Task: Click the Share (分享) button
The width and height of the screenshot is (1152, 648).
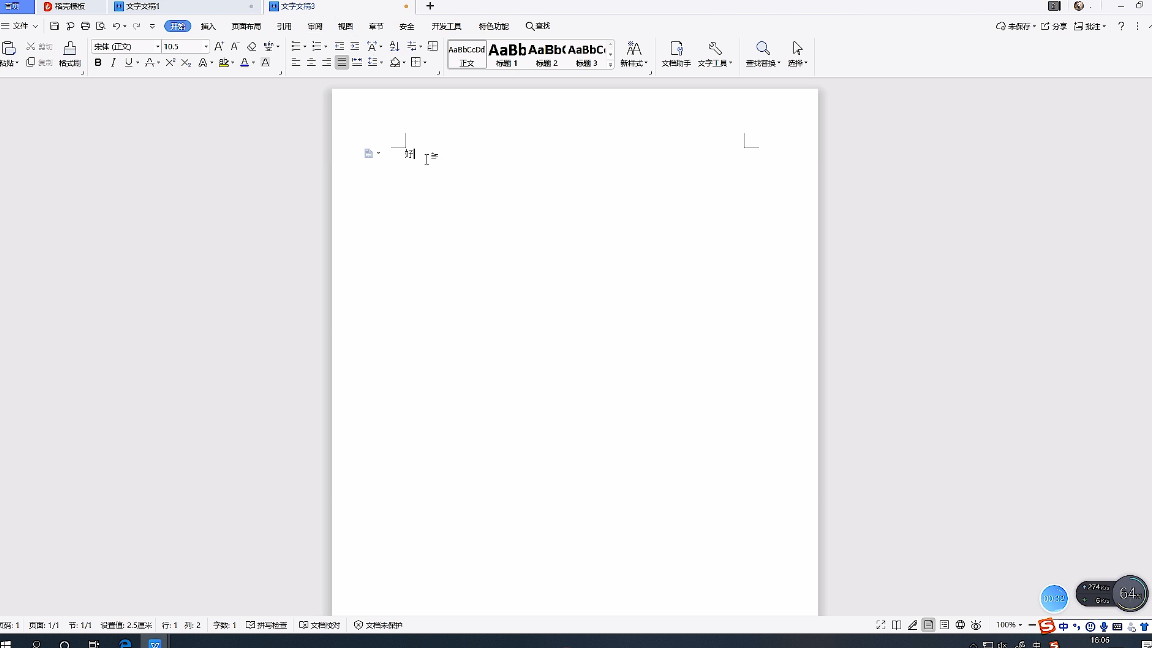Action: [x=1054, y=26]
